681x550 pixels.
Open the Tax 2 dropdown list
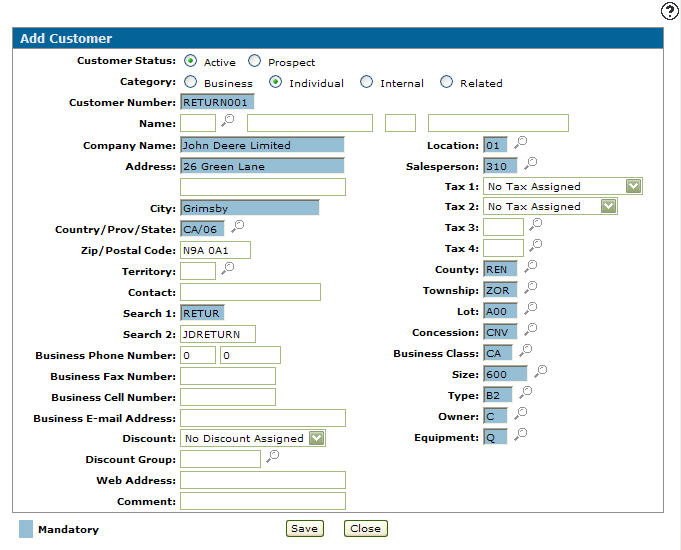coord(608,206)
